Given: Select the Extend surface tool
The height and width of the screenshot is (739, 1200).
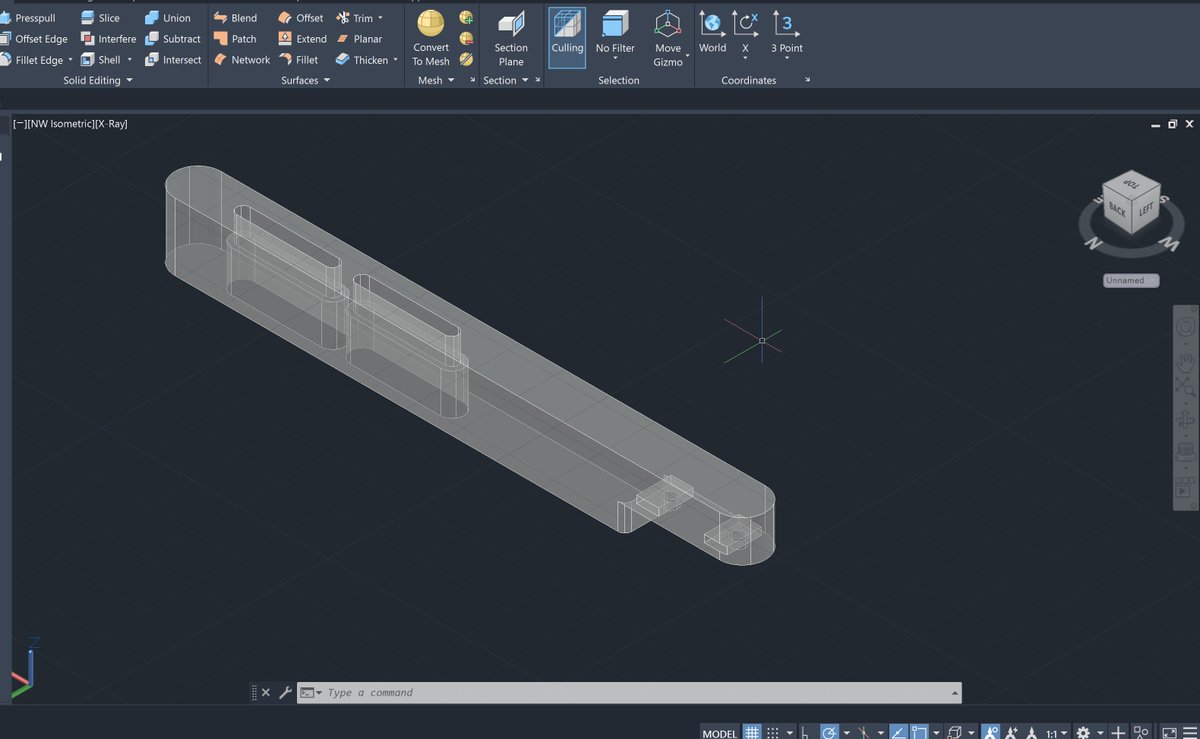Looking at the screenshot, I should [x=302, y=39].
